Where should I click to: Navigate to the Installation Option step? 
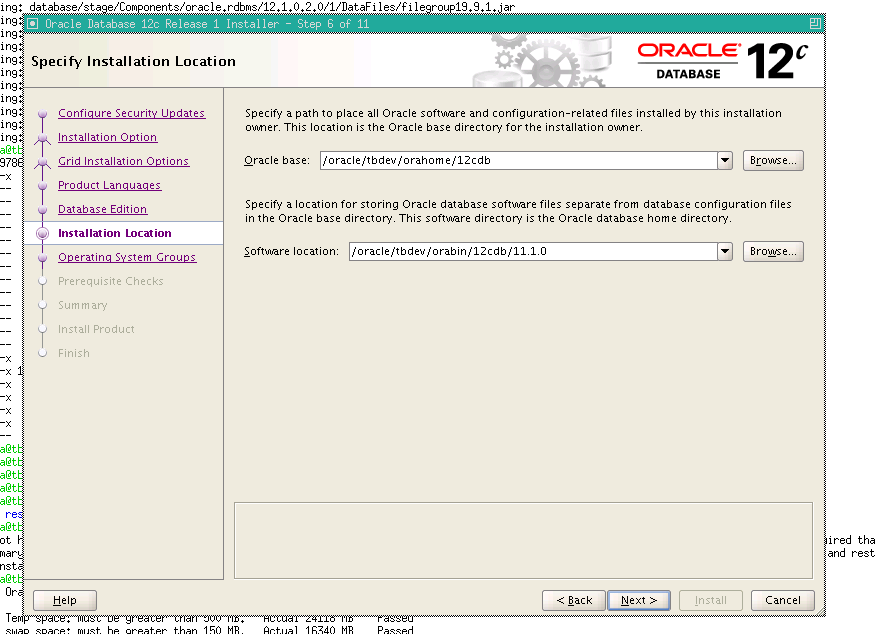point(107,137)
